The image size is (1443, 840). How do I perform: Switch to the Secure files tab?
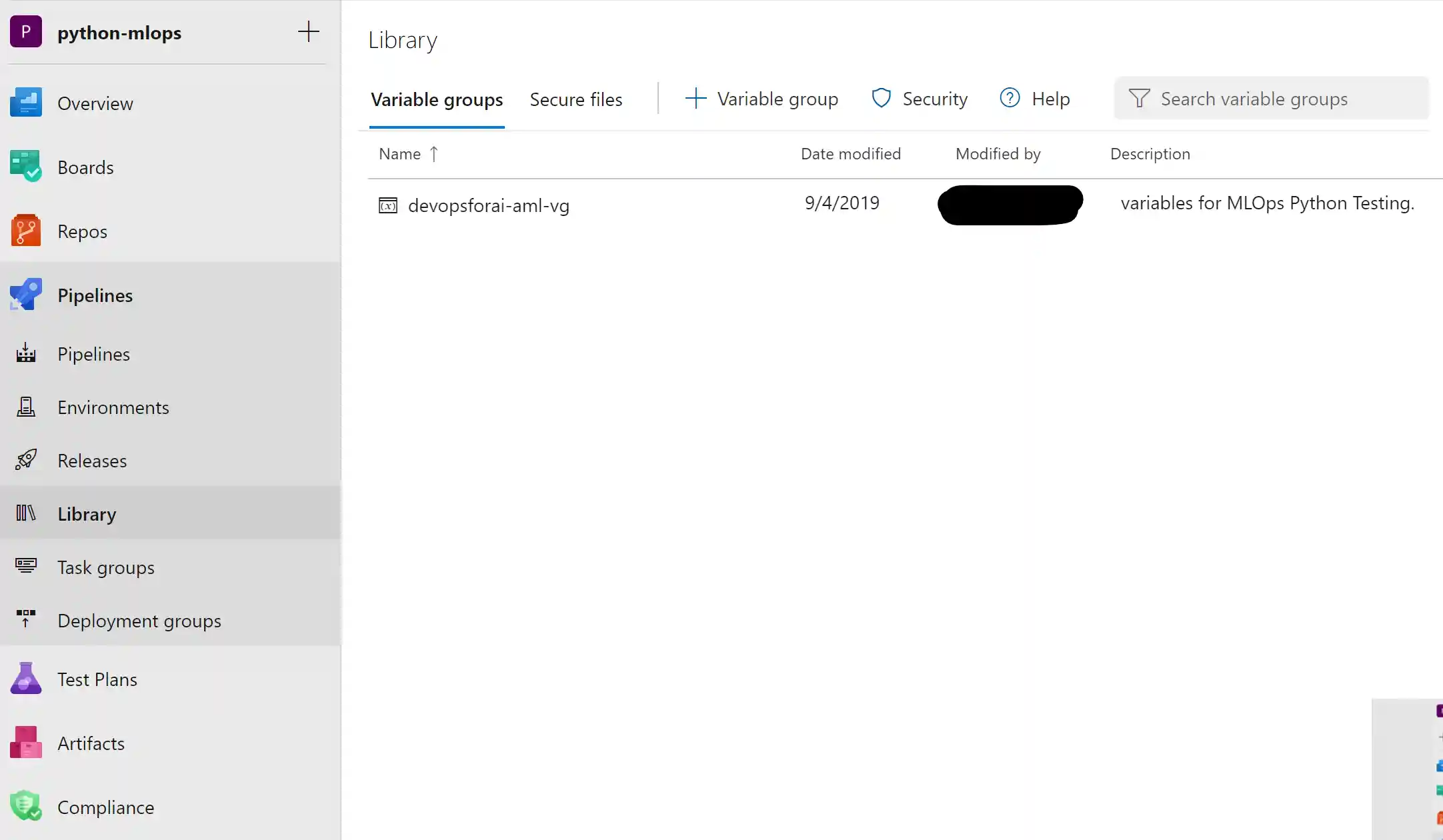click(575, 99)
